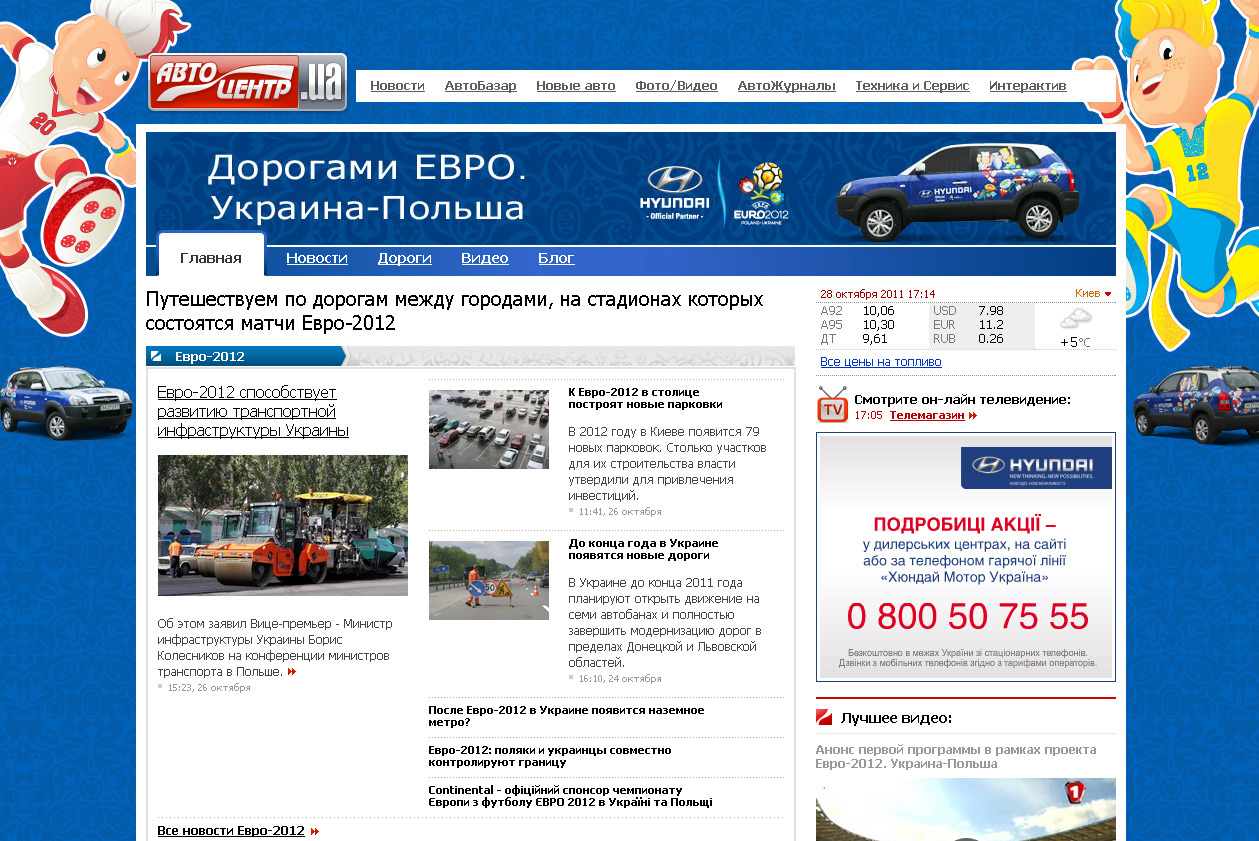Viewport: 1259px width, 841px height.
Task: Click the red flag icon beside Лучшее видео
Action: tap(824, 717)
